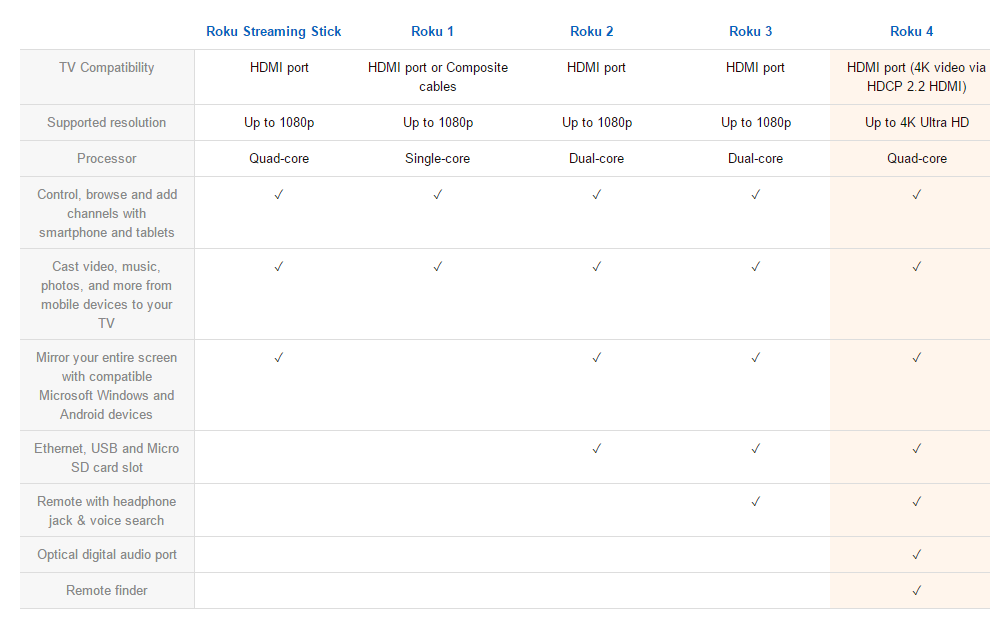Open the Roku 1 header link
Screen dimensions: 1002x636
432,31
